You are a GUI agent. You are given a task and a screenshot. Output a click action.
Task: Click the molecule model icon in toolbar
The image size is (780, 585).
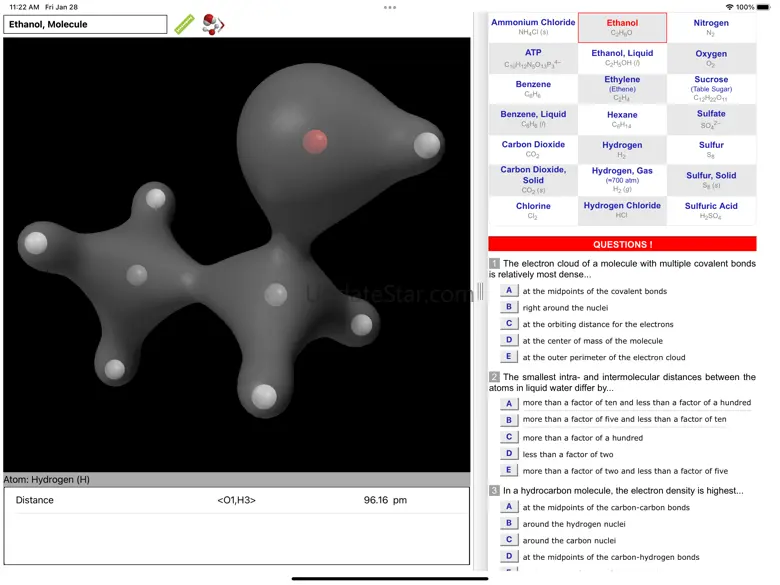[213, 24]
